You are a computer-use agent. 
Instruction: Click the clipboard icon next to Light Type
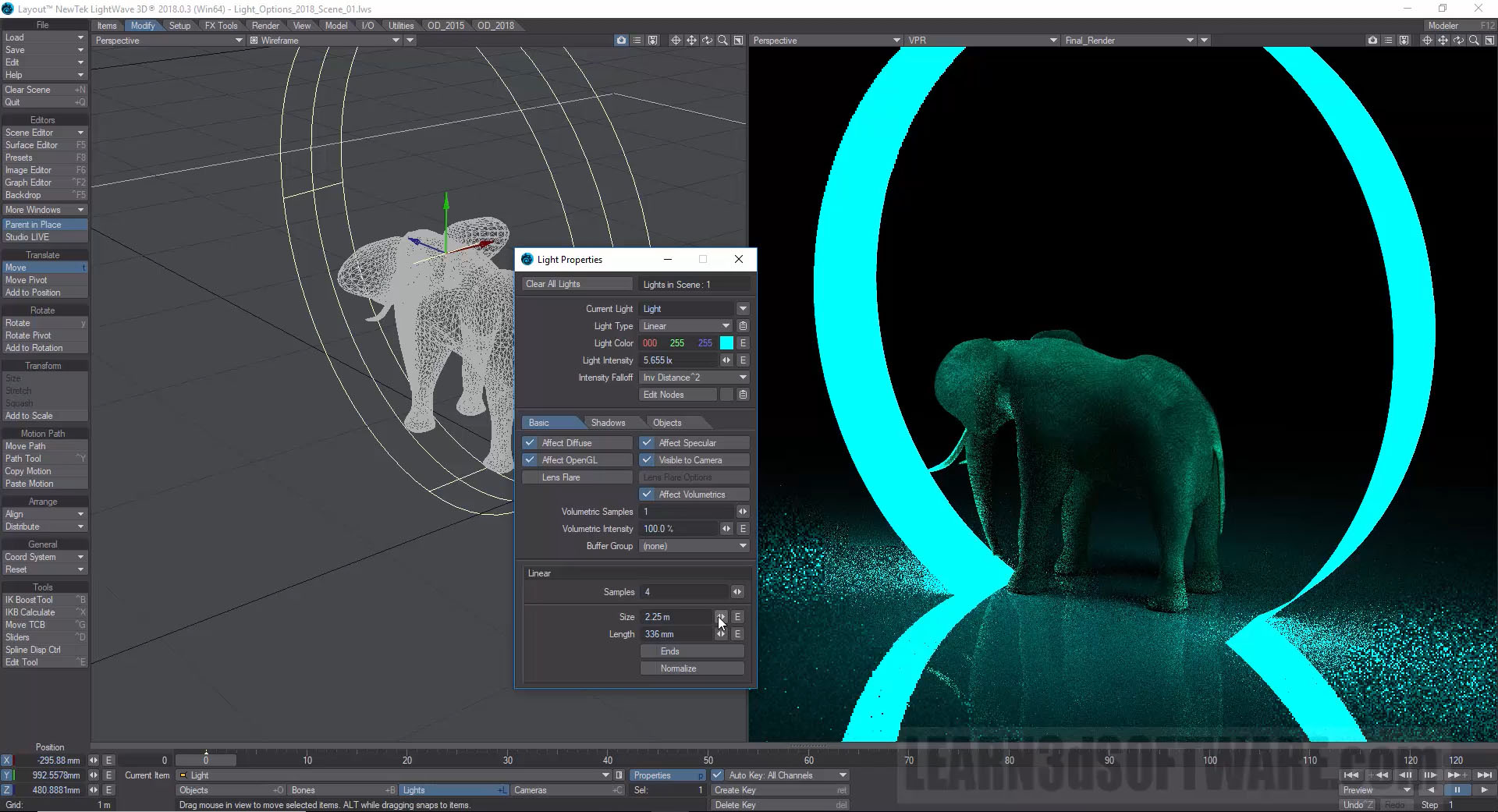(x=743, y=326)
